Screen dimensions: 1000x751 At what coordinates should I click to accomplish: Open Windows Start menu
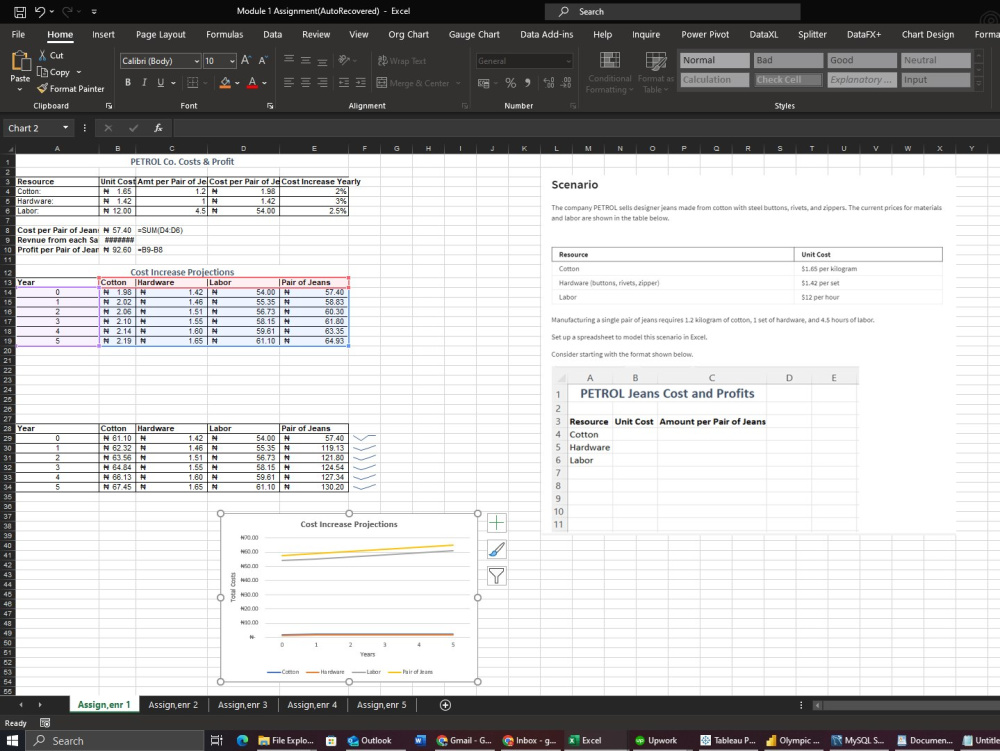click(x=12, y=740)
